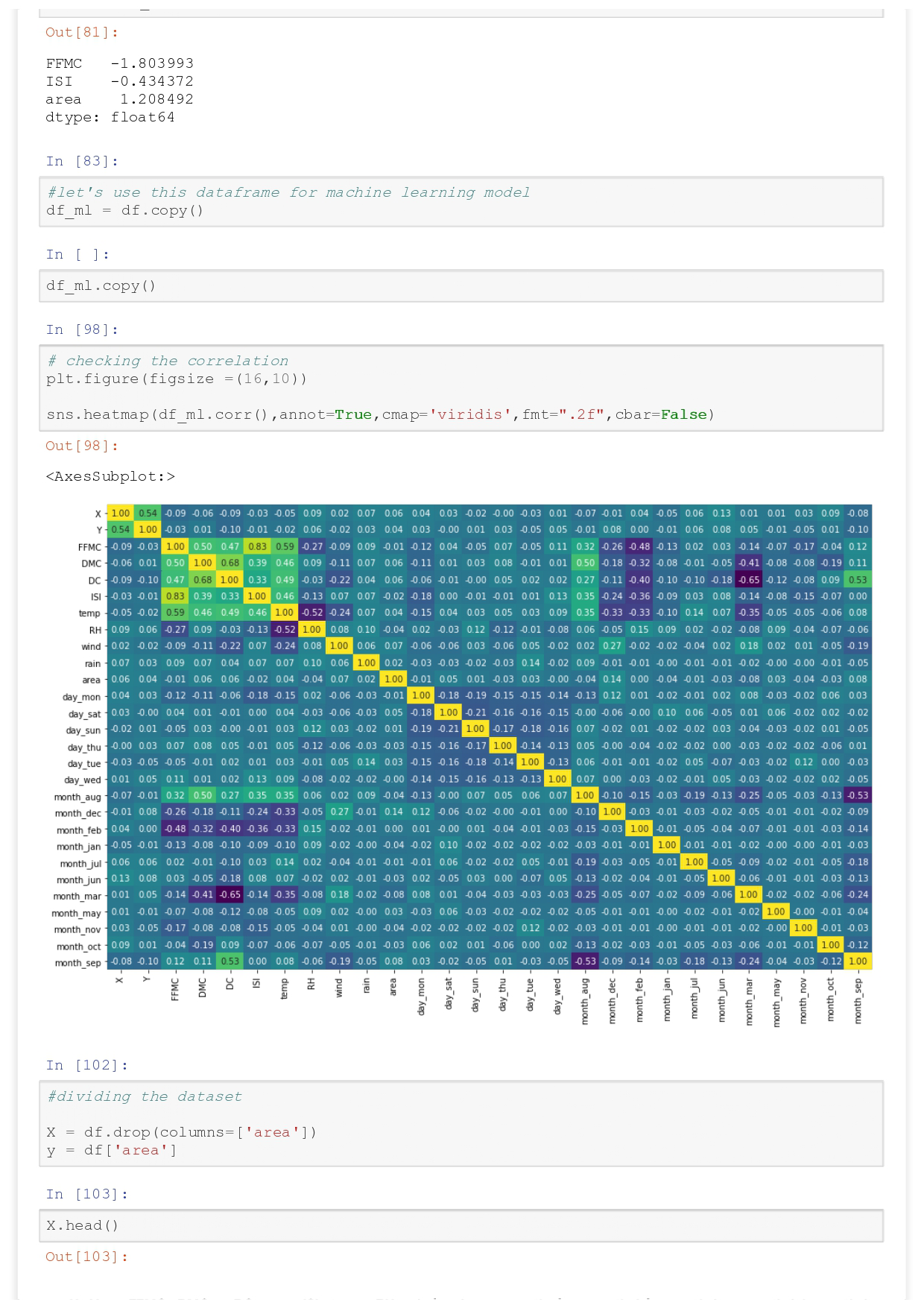Click the temp label on heatmap y-axis

click(x=89, y=613)
